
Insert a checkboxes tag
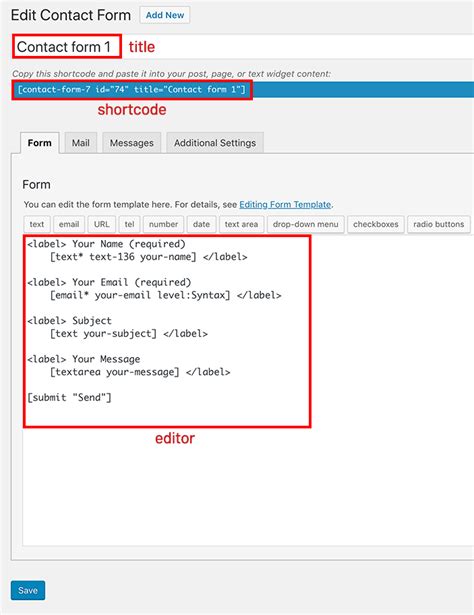coord(376,224)
